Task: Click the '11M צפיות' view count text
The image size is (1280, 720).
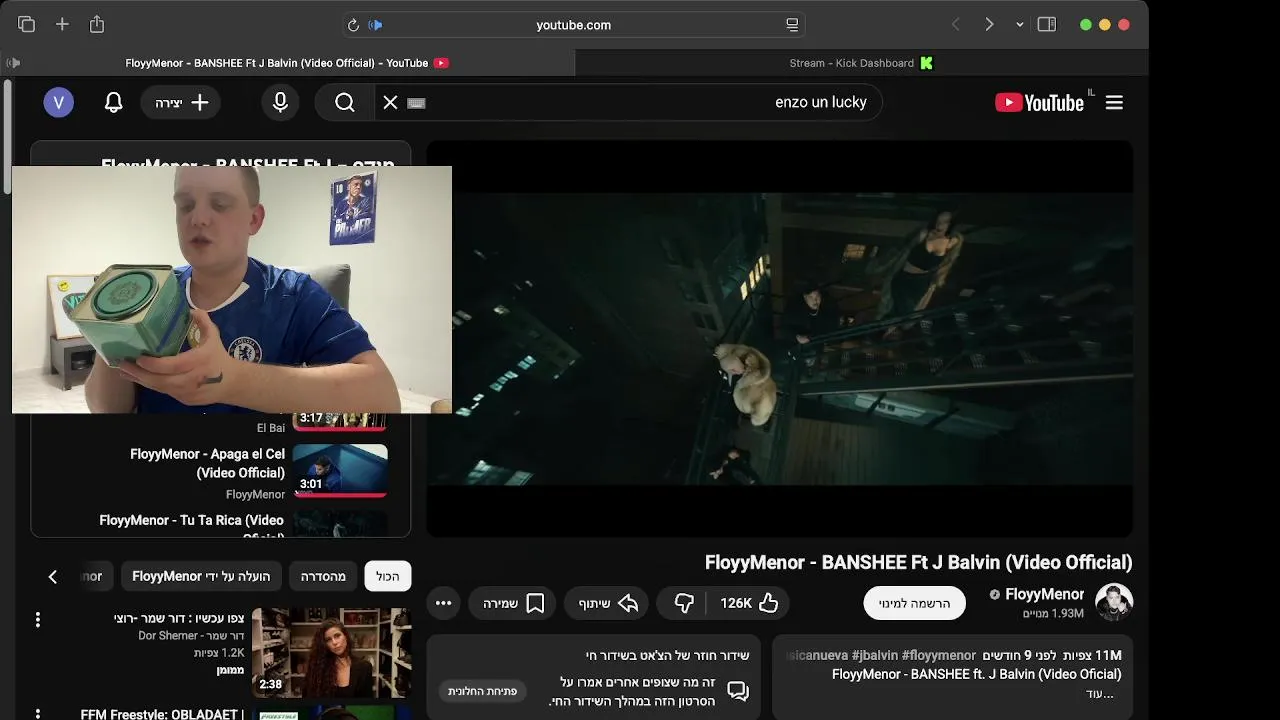Action: 1094,655
